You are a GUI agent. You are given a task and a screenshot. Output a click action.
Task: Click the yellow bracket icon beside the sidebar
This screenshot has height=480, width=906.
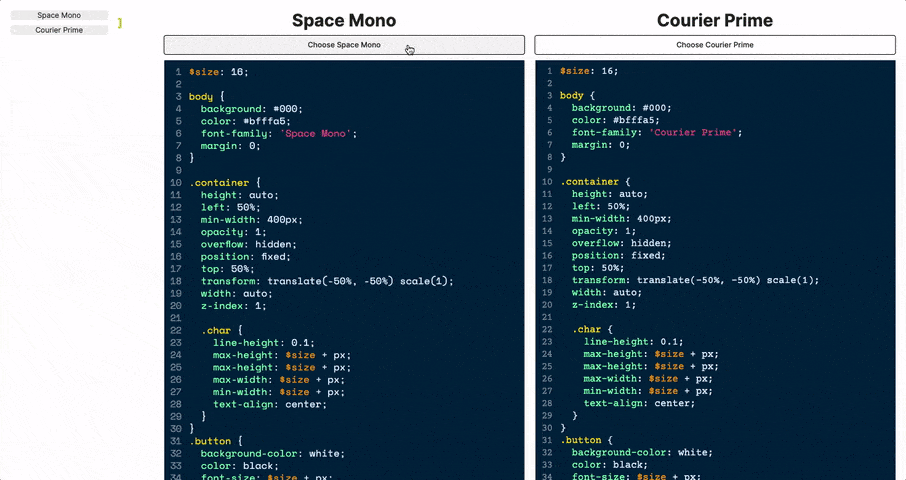[x=120, y=23]
